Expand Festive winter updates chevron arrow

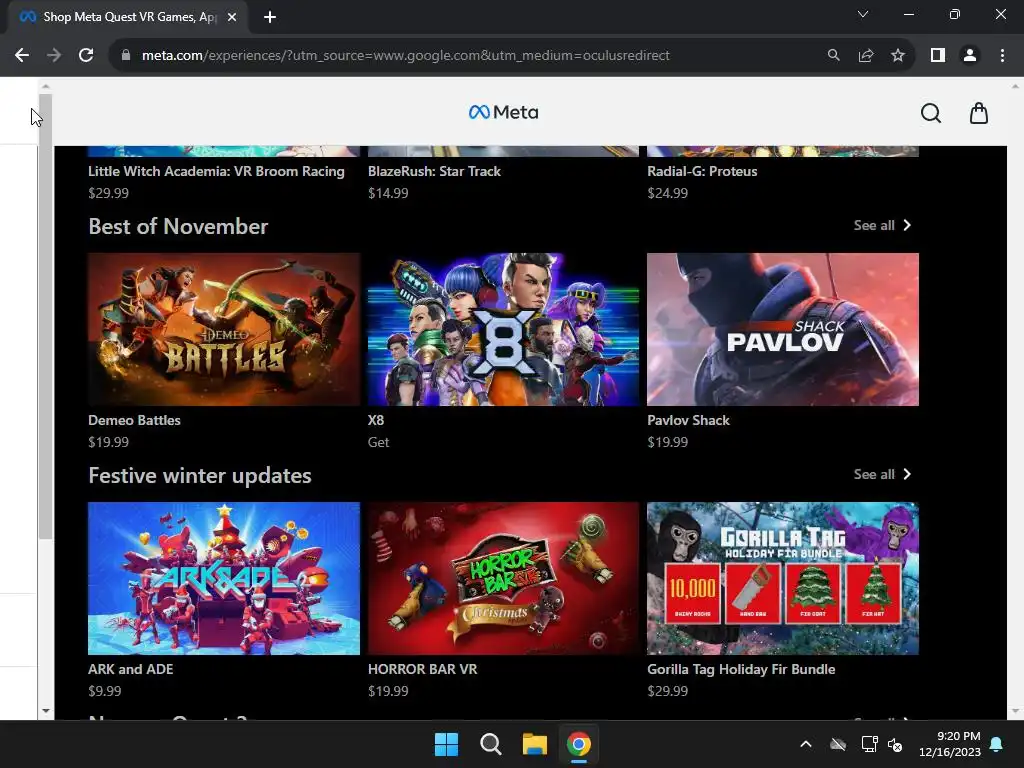click(907, 475)
